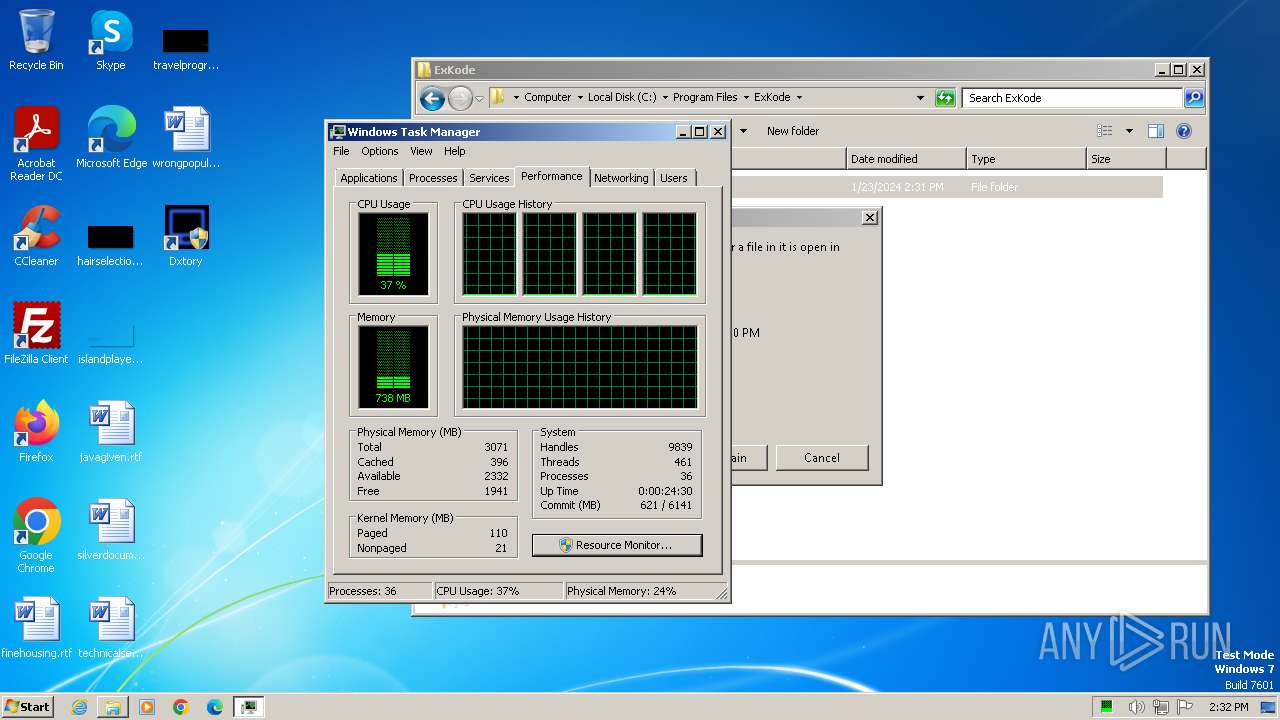
Task: Click the refresh icon beside address bar
Action: (945, 98)
